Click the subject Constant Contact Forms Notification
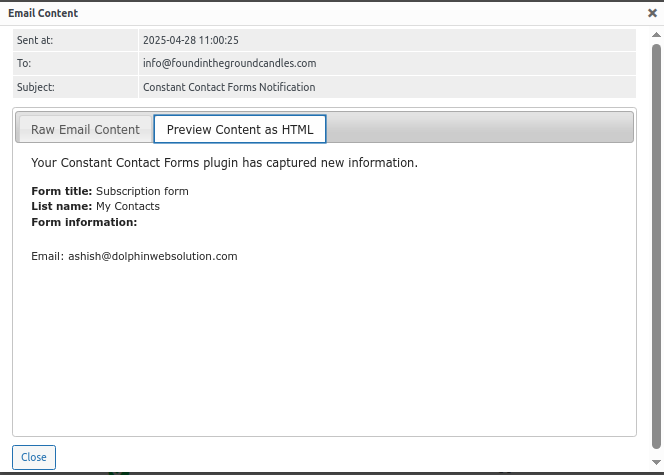Image resolution: width=664 pixels, height=475 pixels. coord(229,87)
